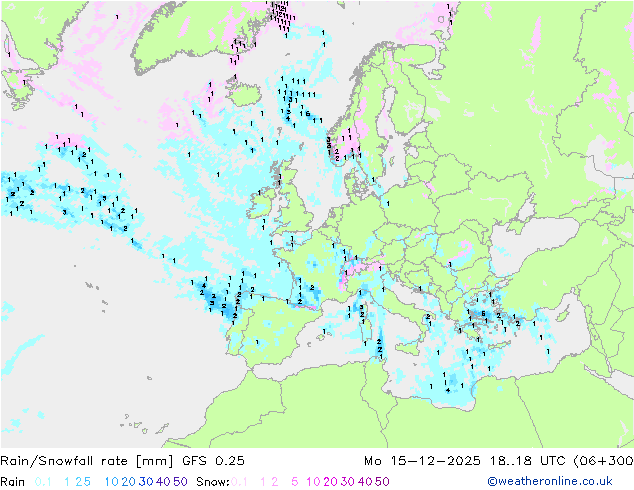Pick the Rain 20 legend color value
This screenshot has height=490, width=634.
129,482
